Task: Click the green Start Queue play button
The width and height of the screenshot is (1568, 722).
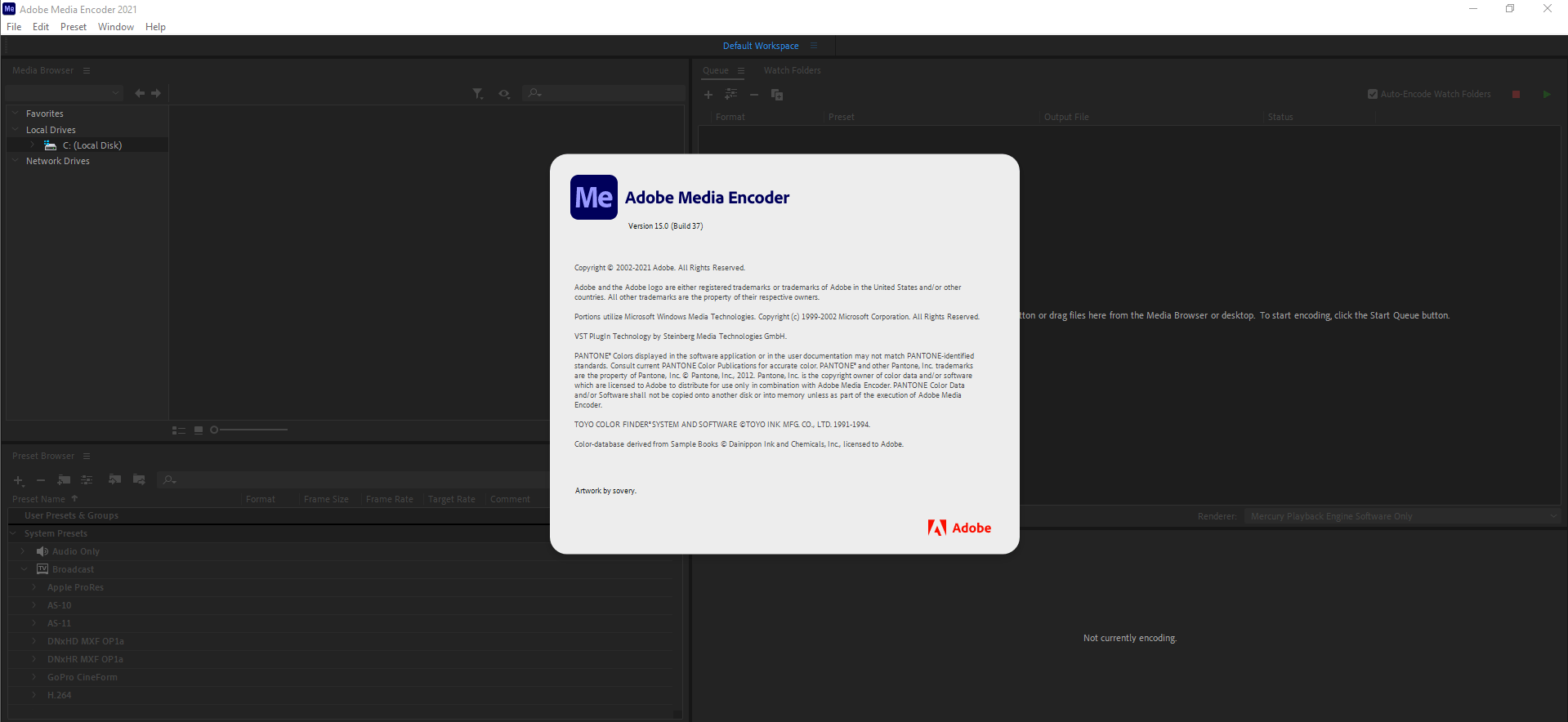Action: [1546, 95]
